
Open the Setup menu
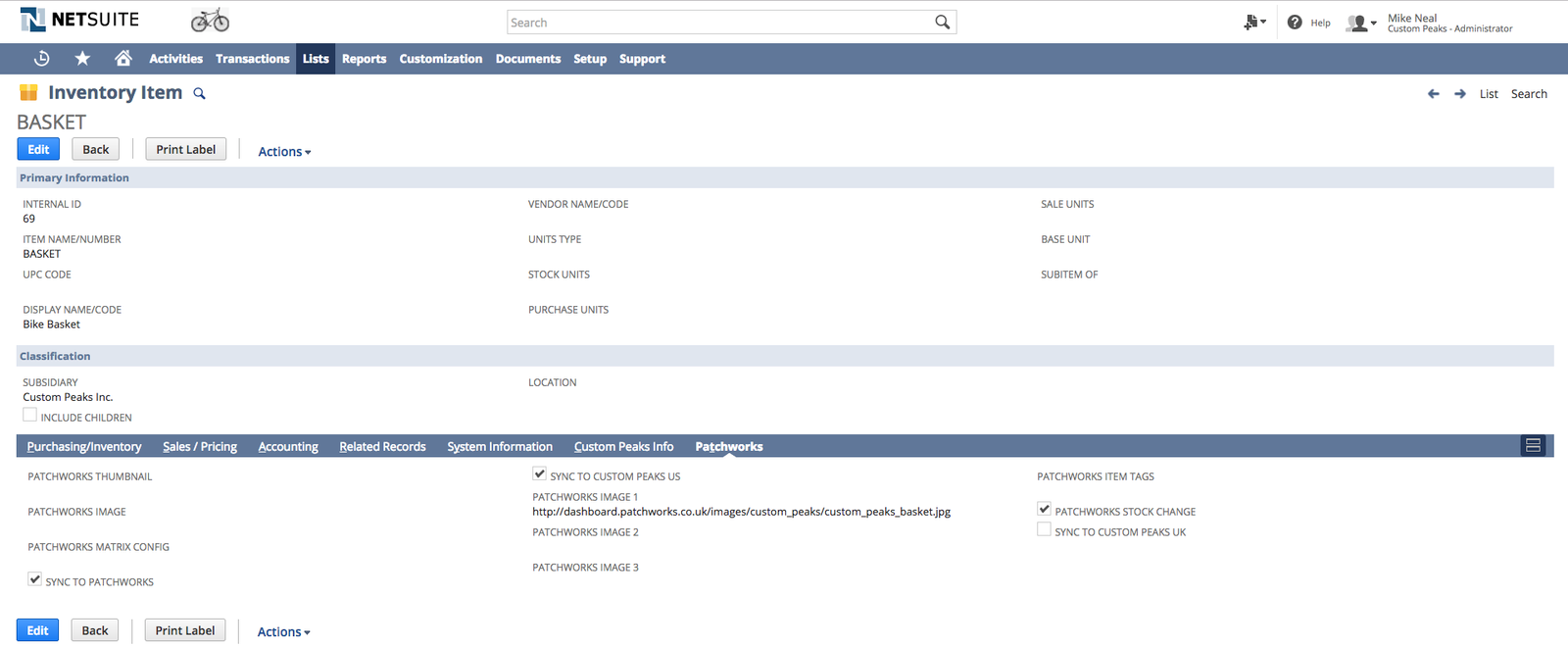(590, 59)
